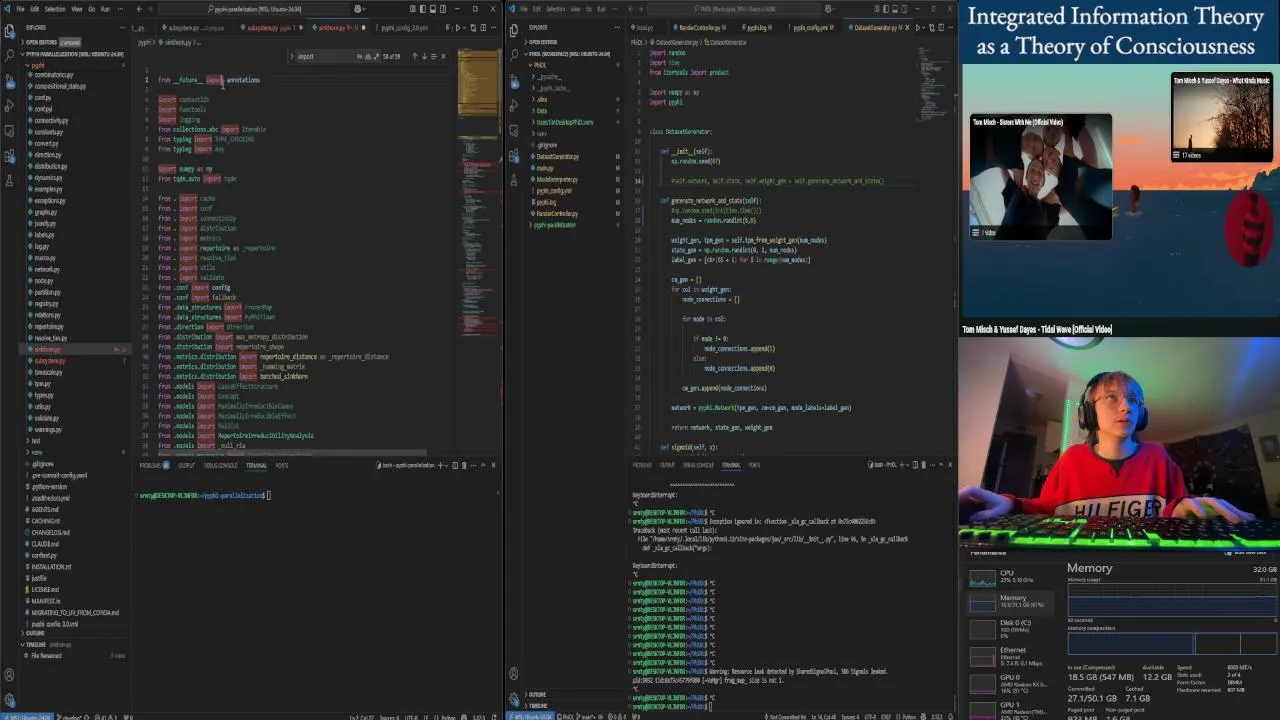Switch to pyphi.log tab in right window
This screenshot has height=720, width=1280.
(757, 27)
